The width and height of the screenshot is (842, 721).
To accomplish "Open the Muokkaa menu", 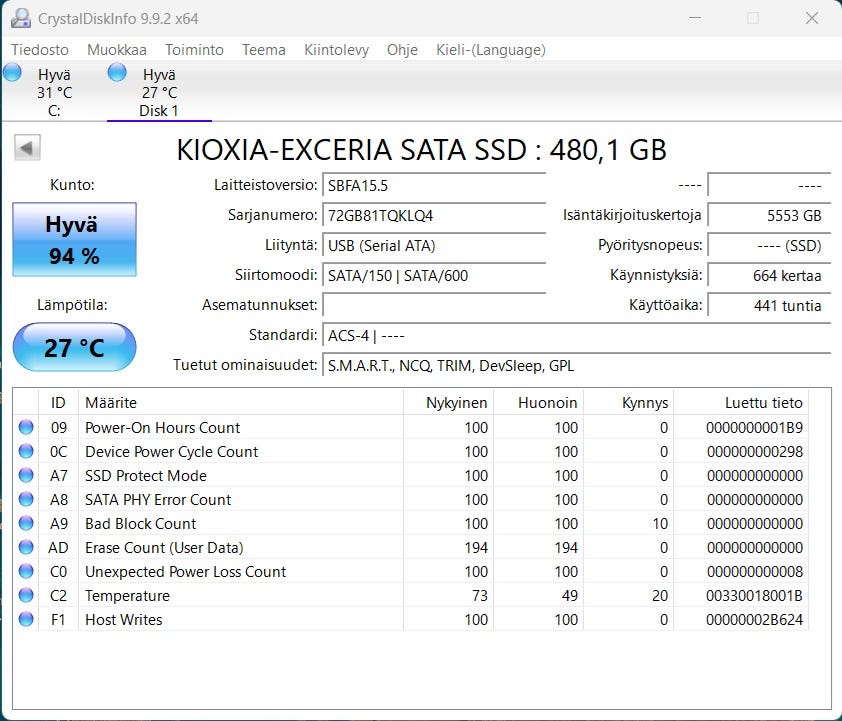I will [117, 50].
